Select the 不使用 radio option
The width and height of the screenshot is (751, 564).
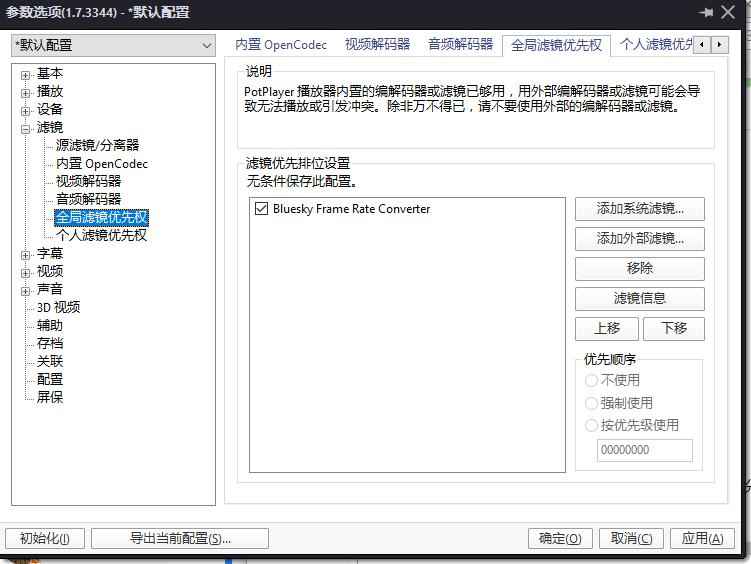point(591,380)
